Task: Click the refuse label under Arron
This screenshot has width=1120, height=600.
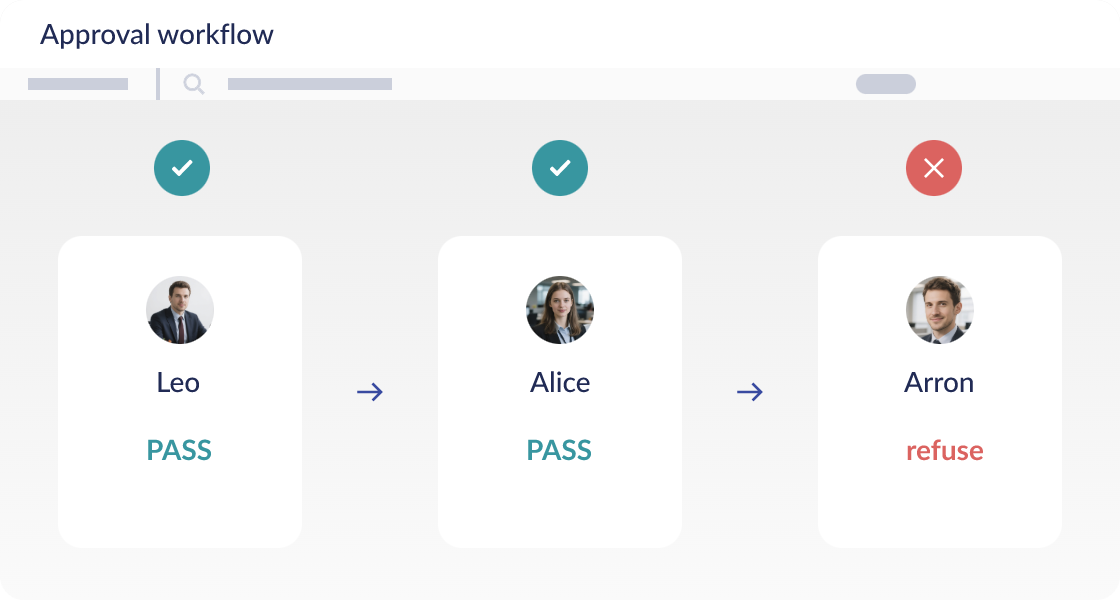Action: pyautogui.click(x=944, y=451)
